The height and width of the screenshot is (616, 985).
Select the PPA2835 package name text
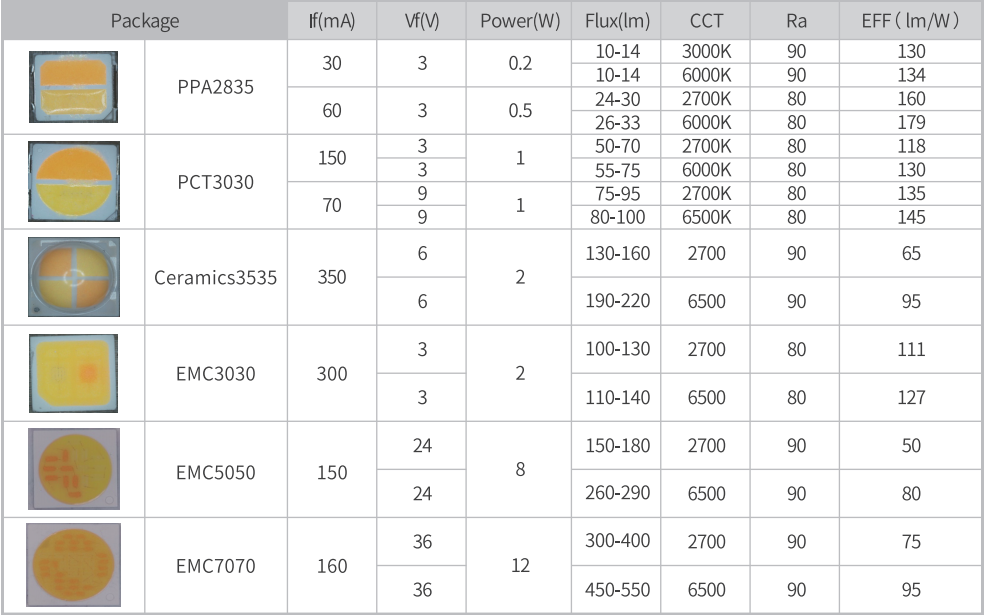[x=215, y=87]
